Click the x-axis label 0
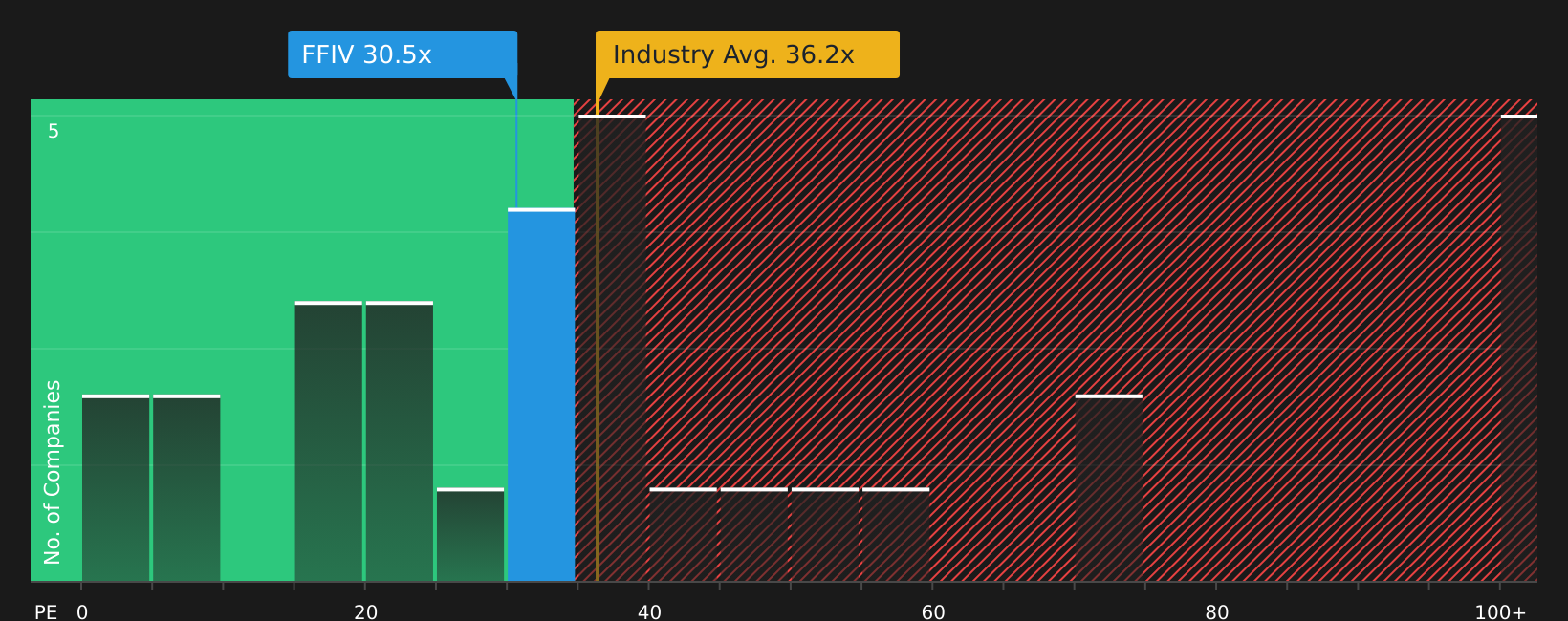Screen dimensions: 1568x621 click(82, 612)
